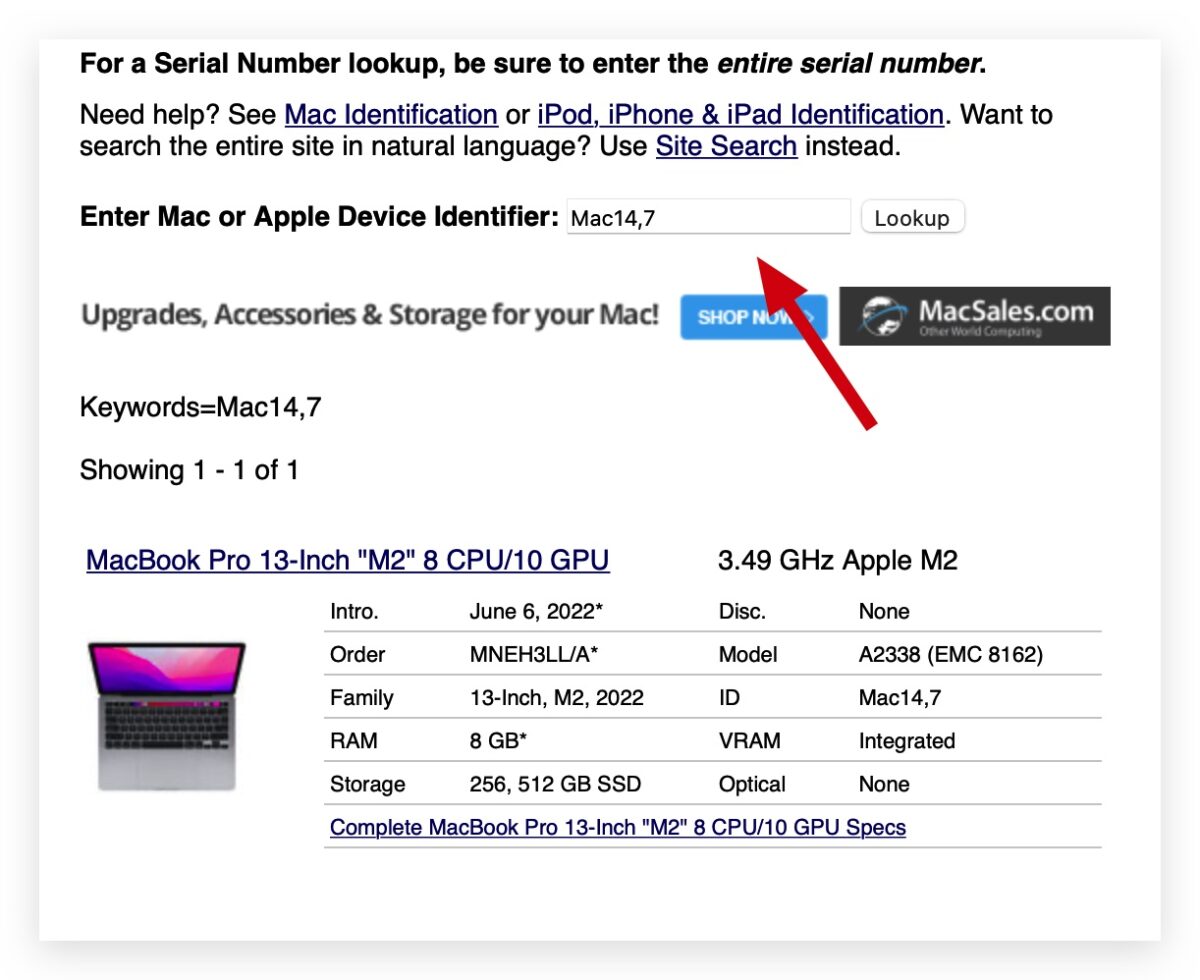Click the Enter Mac or Apple Device Identifier label
Image resolution: width=1200 pixels, height=980 pixels.
319,216
